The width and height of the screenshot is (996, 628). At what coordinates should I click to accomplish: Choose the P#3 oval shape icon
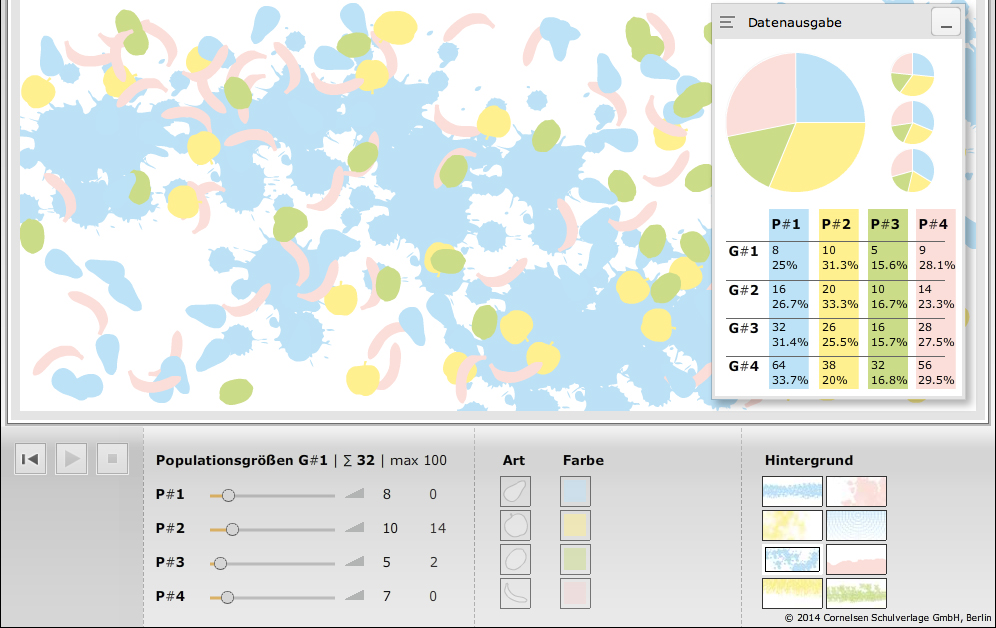pos(515,560)
